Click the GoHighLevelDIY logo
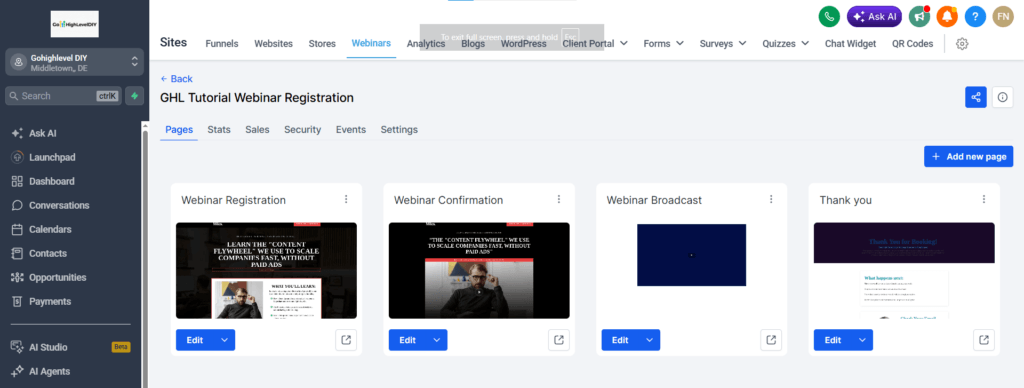This screenshot has height=388, width=1024. pos(74,24)
